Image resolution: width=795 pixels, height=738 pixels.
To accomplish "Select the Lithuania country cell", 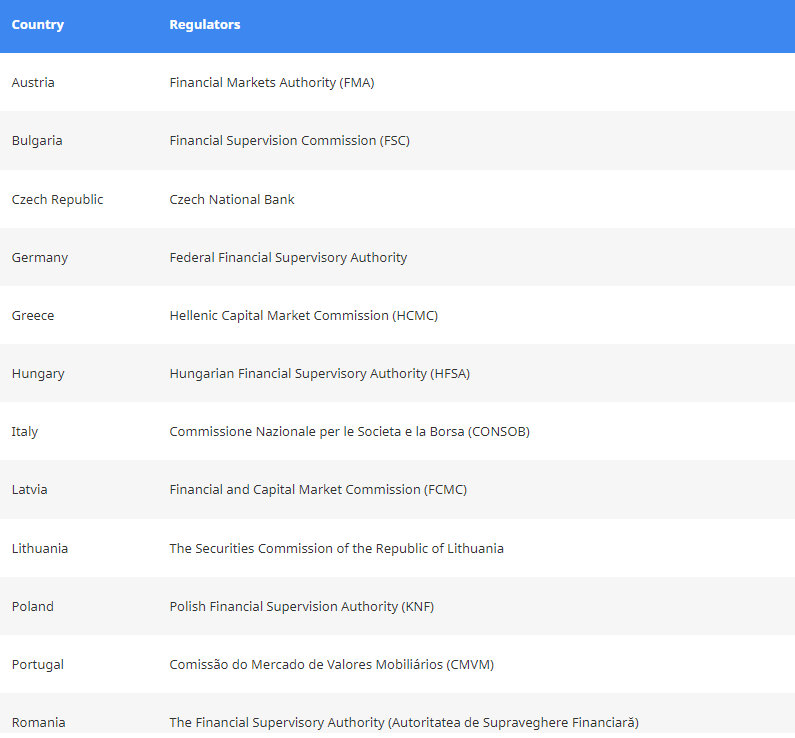I will [x=40, y=548].
